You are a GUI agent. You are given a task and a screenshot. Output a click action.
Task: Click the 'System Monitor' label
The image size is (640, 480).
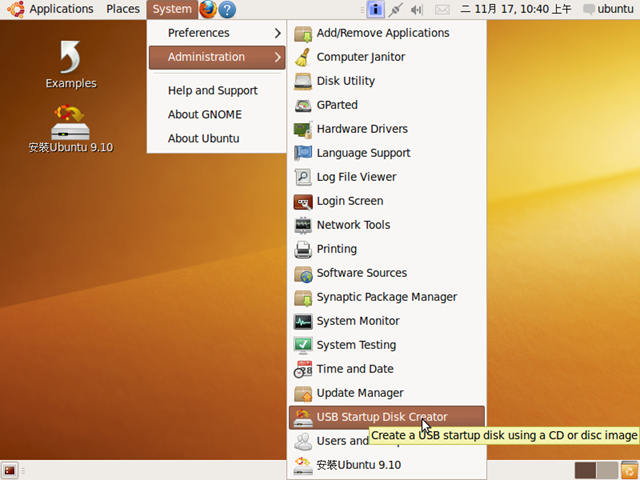[358, 321]
